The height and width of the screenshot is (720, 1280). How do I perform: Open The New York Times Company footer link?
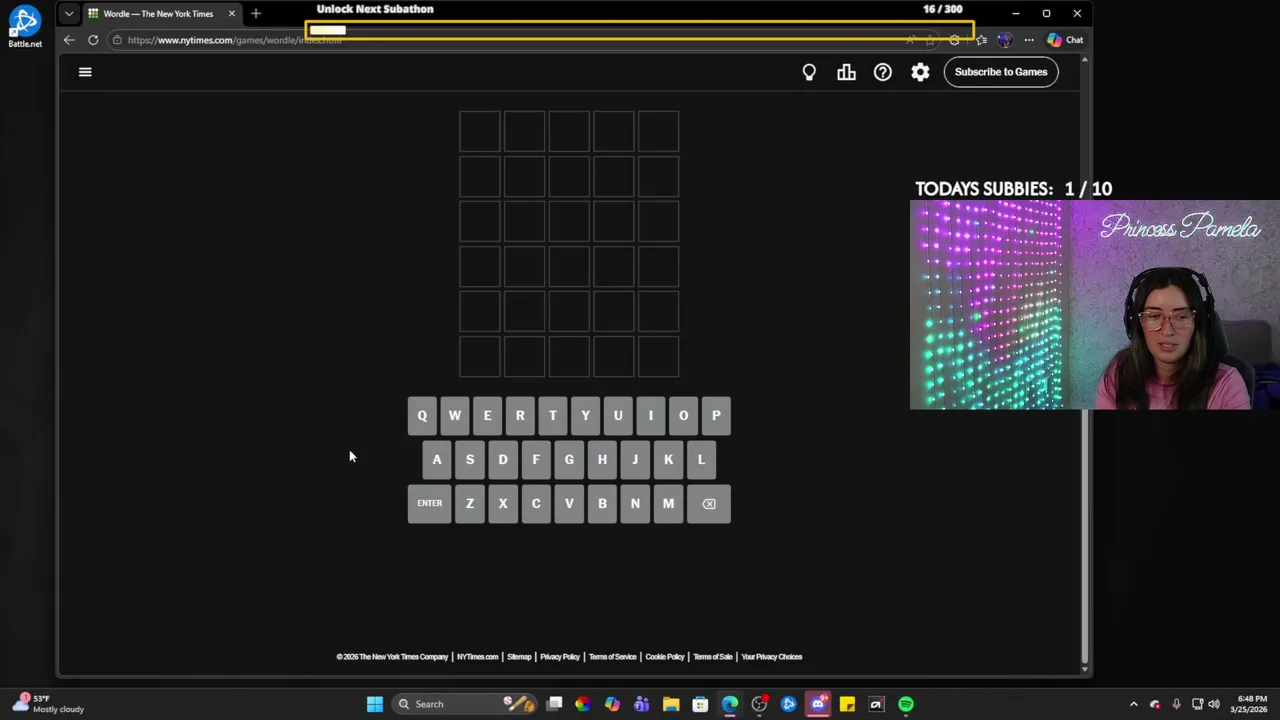point(392,657)
